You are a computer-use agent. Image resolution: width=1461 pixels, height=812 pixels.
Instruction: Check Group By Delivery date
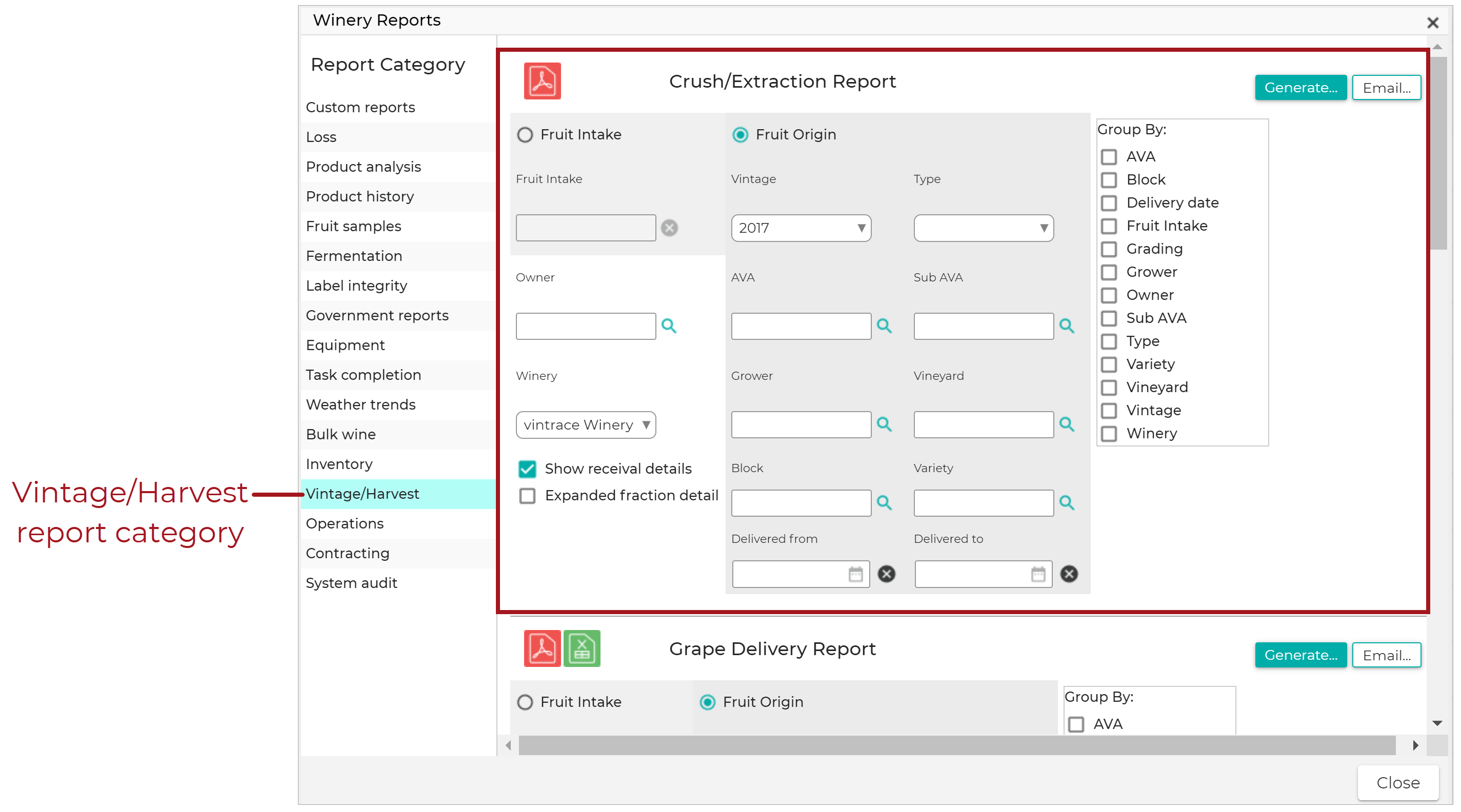point(1108,203)
